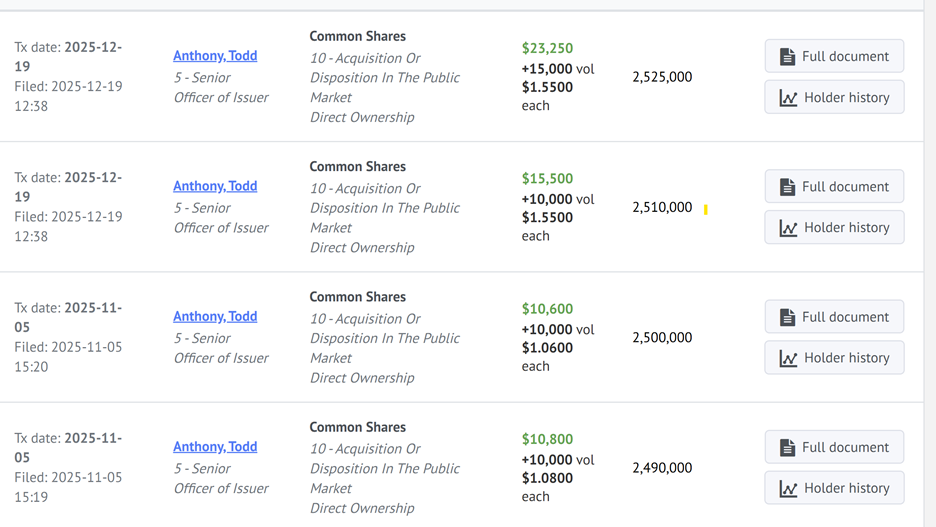936x527 pixels.
Task: Open Anthony, Todd link in the $10,800 transaction
Action: click(x=215, y=447)
